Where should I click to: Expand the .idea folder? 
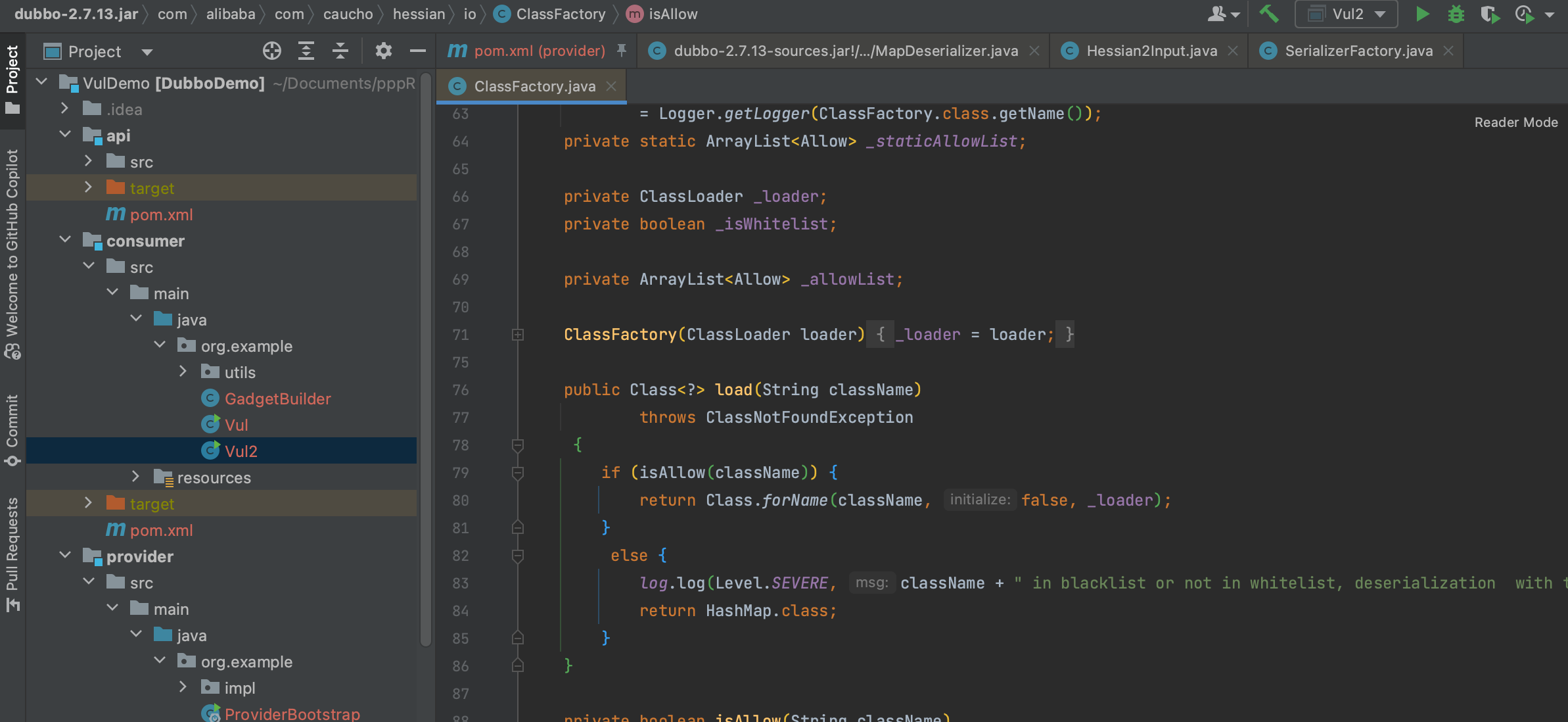tap(64, 108)
